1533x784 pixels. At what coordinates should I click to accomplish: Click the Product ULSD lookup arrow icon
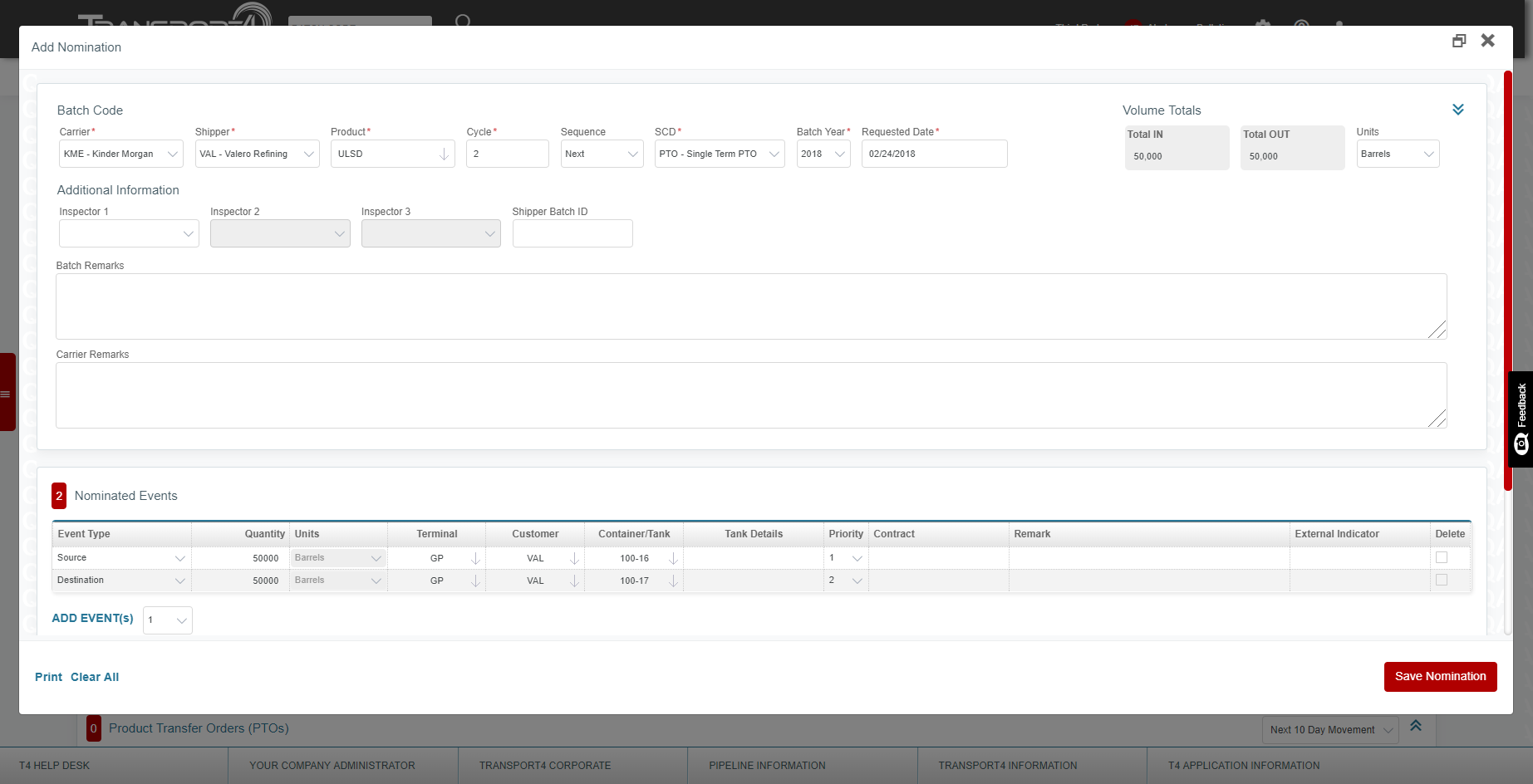point(444,154)
